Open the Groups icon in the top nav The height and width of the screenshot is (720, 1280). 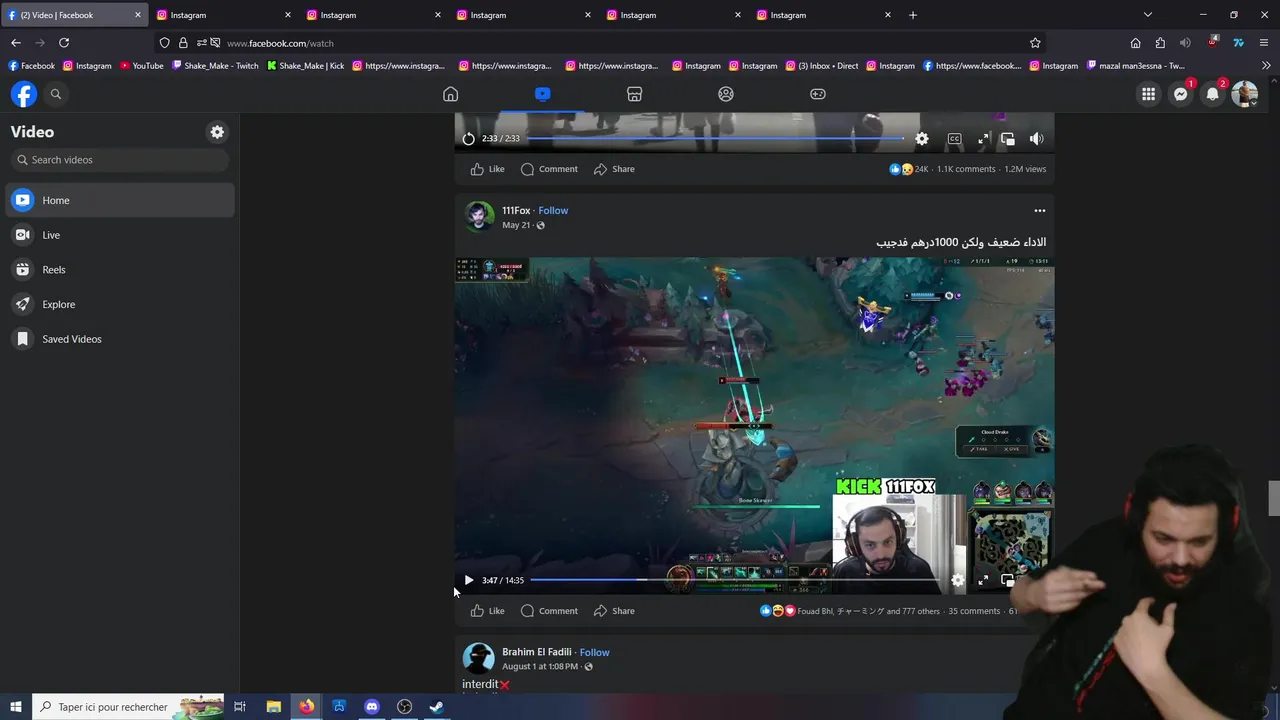pos(726,94)
